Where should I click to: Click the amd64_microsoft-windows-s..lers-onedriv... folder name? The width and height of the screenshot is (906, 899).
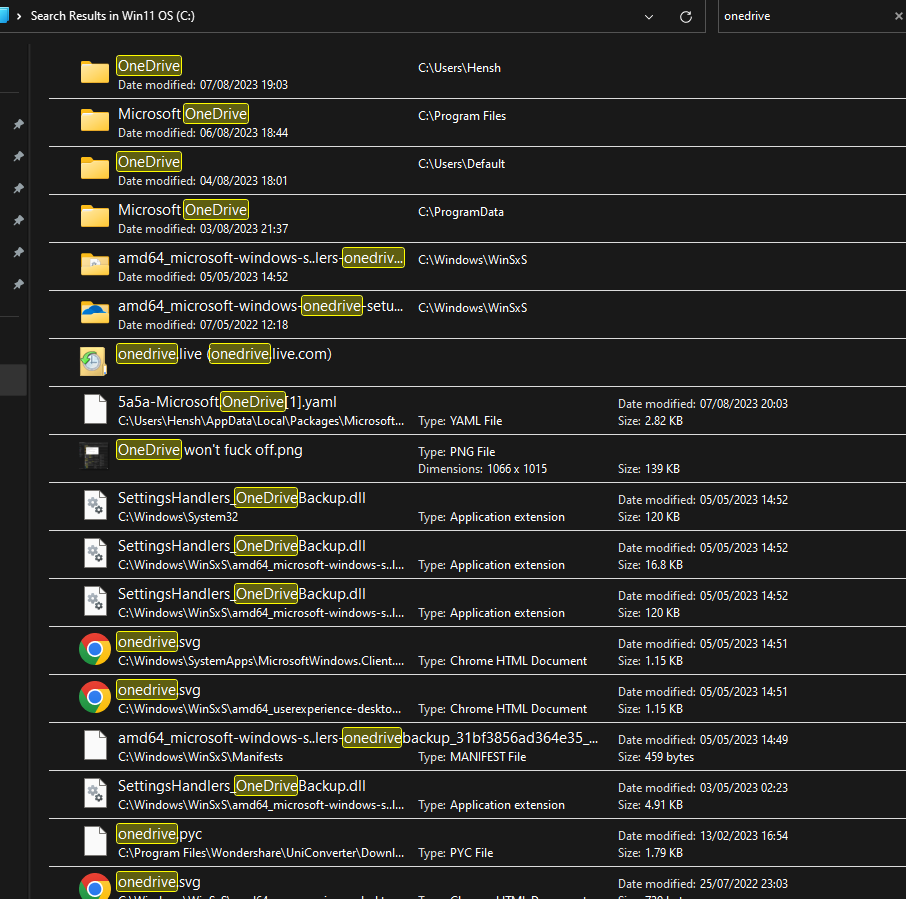(261, 258)
